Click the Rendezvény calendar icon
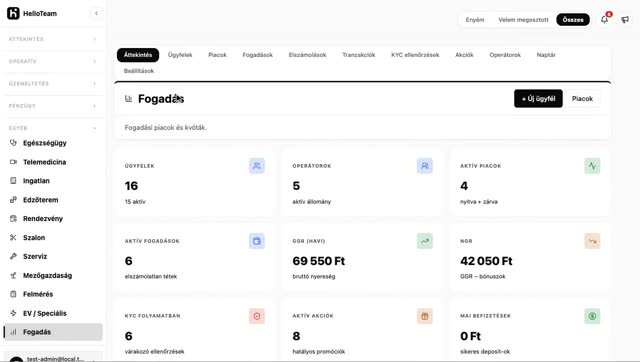Viewport: 640px width, 362px height. (x=13, y=218)
